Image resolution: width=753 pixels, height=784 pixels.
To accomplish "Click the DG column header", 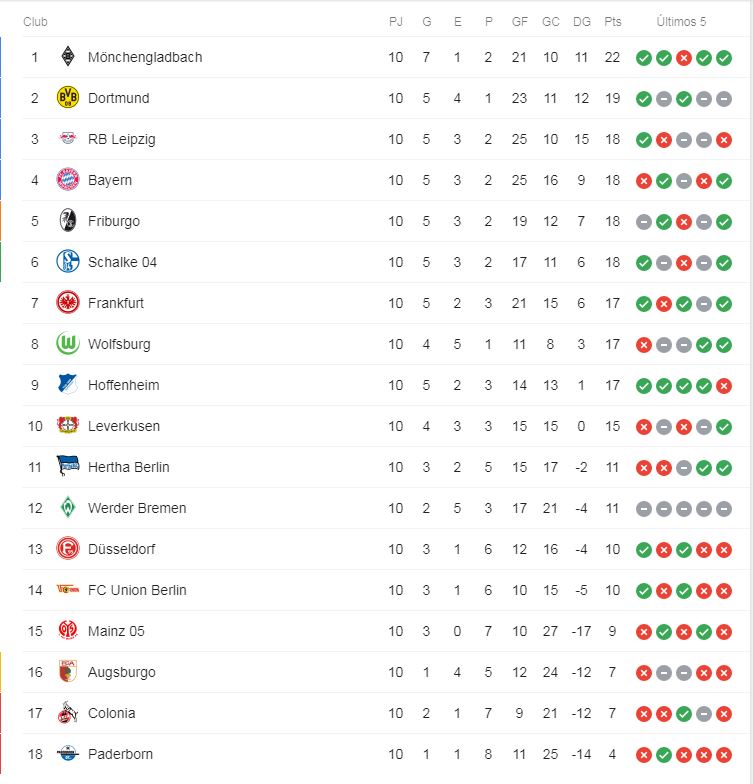I will point(581,22).
